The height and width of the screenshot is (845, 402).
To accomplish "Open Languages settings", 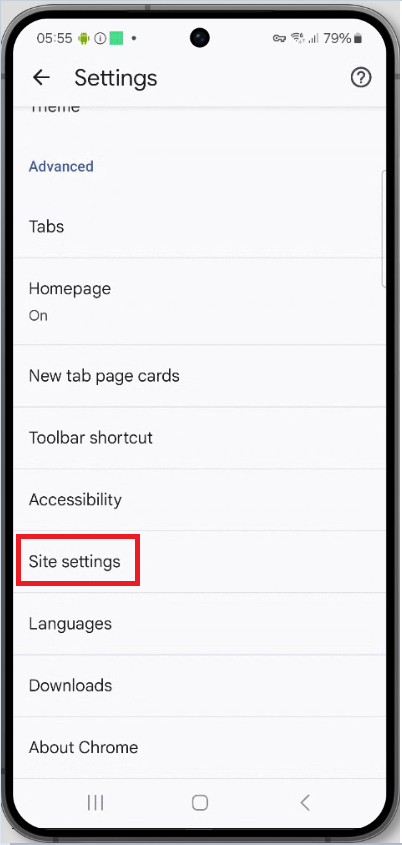I will pos(200,624).
